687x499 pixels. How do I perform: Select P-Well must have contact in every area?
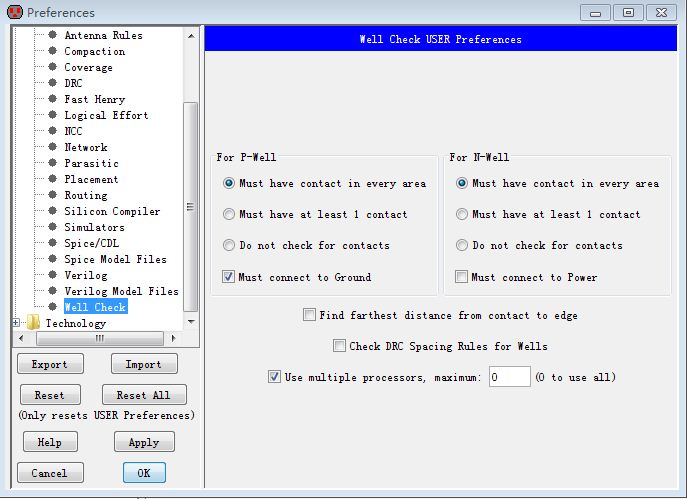(x=229, y=183)
